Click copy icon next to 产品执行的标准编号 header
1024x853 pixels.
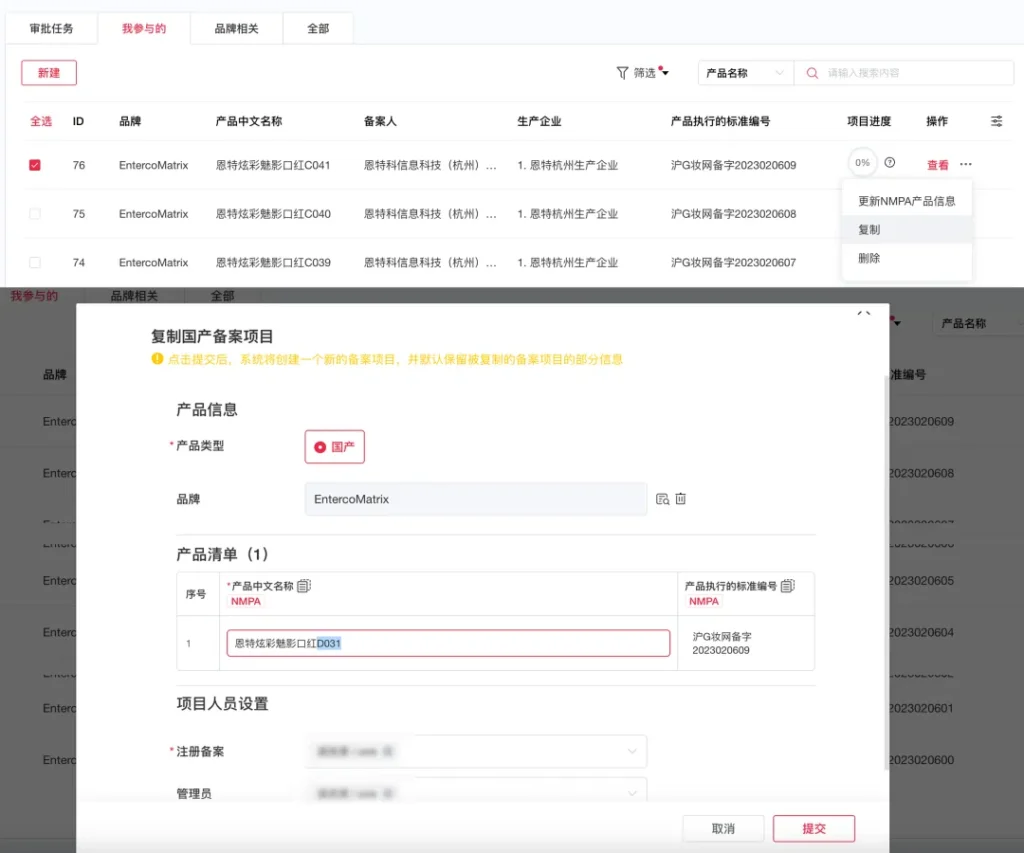click(x=787, y=586)
